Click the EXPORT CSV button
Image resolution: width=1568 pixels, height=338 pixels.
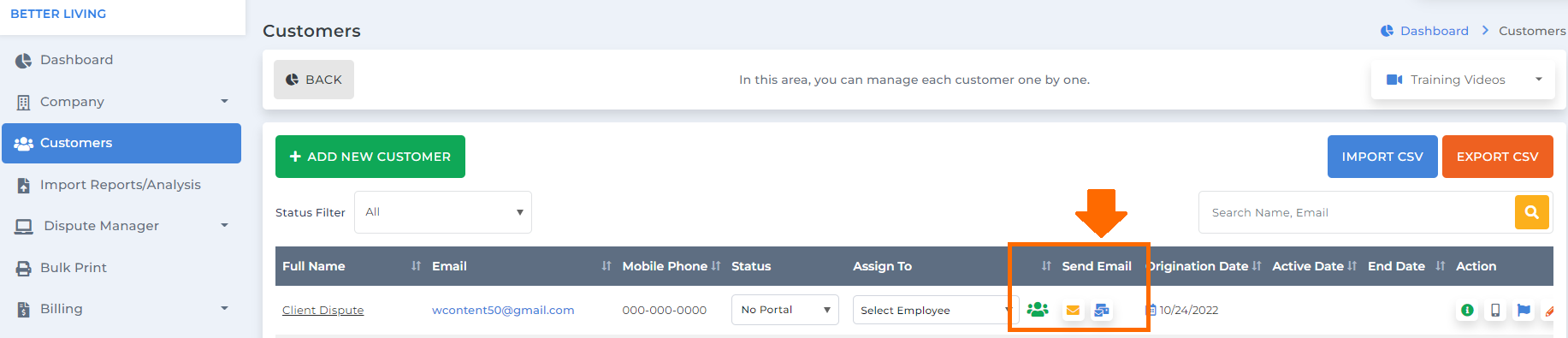1498,157
